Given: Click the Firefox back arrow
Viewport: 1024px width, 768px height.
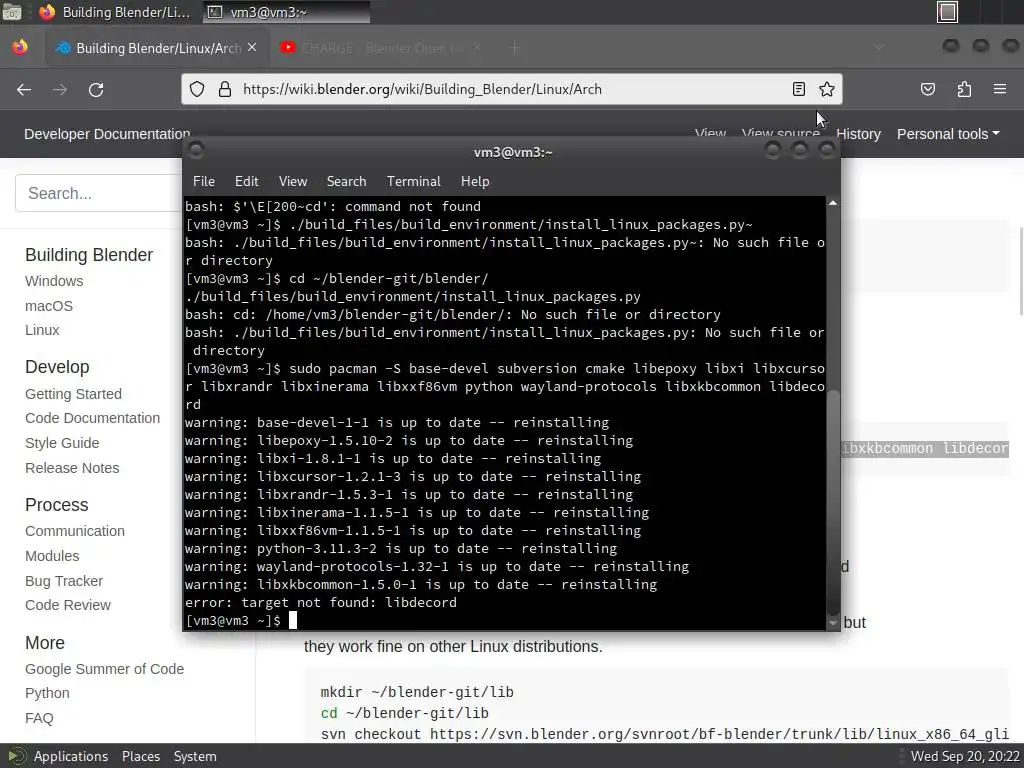Looking at the screenshot, I should [x=24, y=89].
